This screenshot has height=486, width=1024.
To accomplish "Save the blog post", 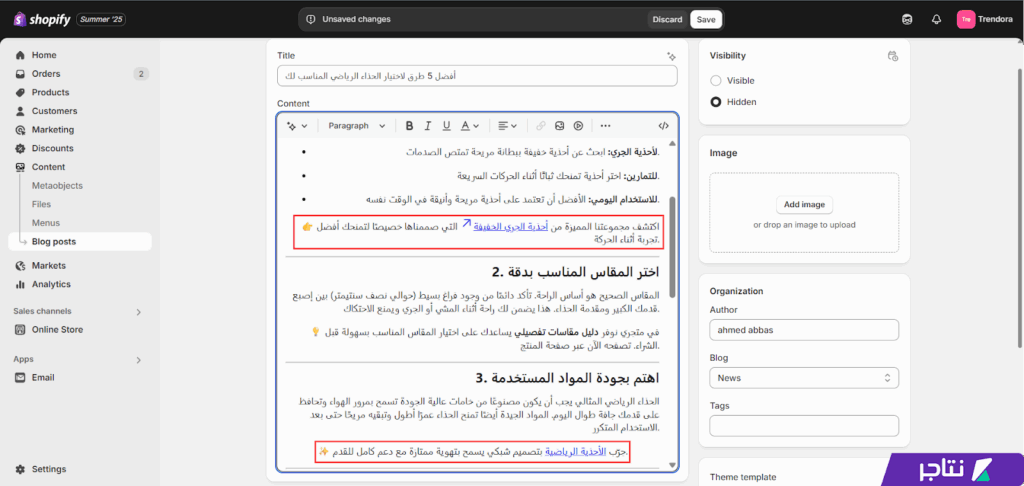I will point(706,20).
